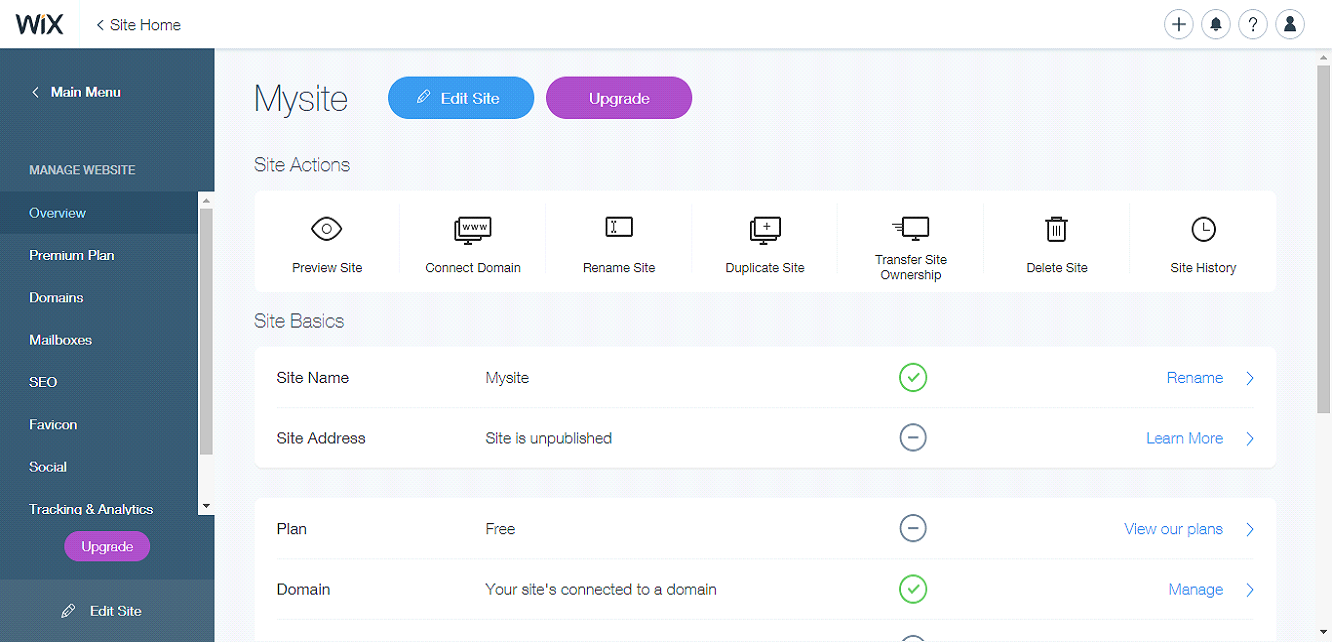Screen dimensions: 1332x642
Task: Open the notifications bell icon
Action: 1216,25
